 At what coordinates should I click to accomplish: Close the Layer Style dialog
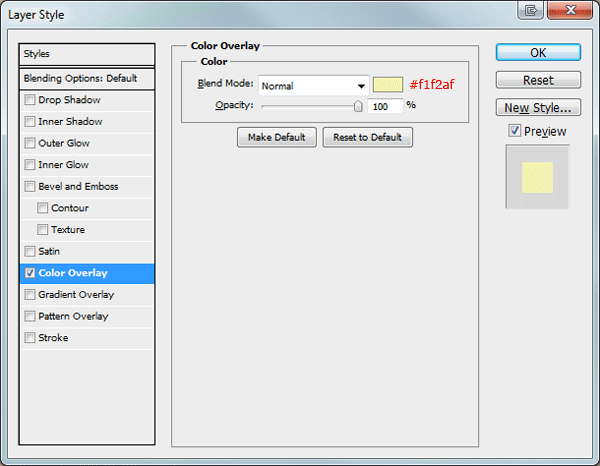tap(570, 10)
